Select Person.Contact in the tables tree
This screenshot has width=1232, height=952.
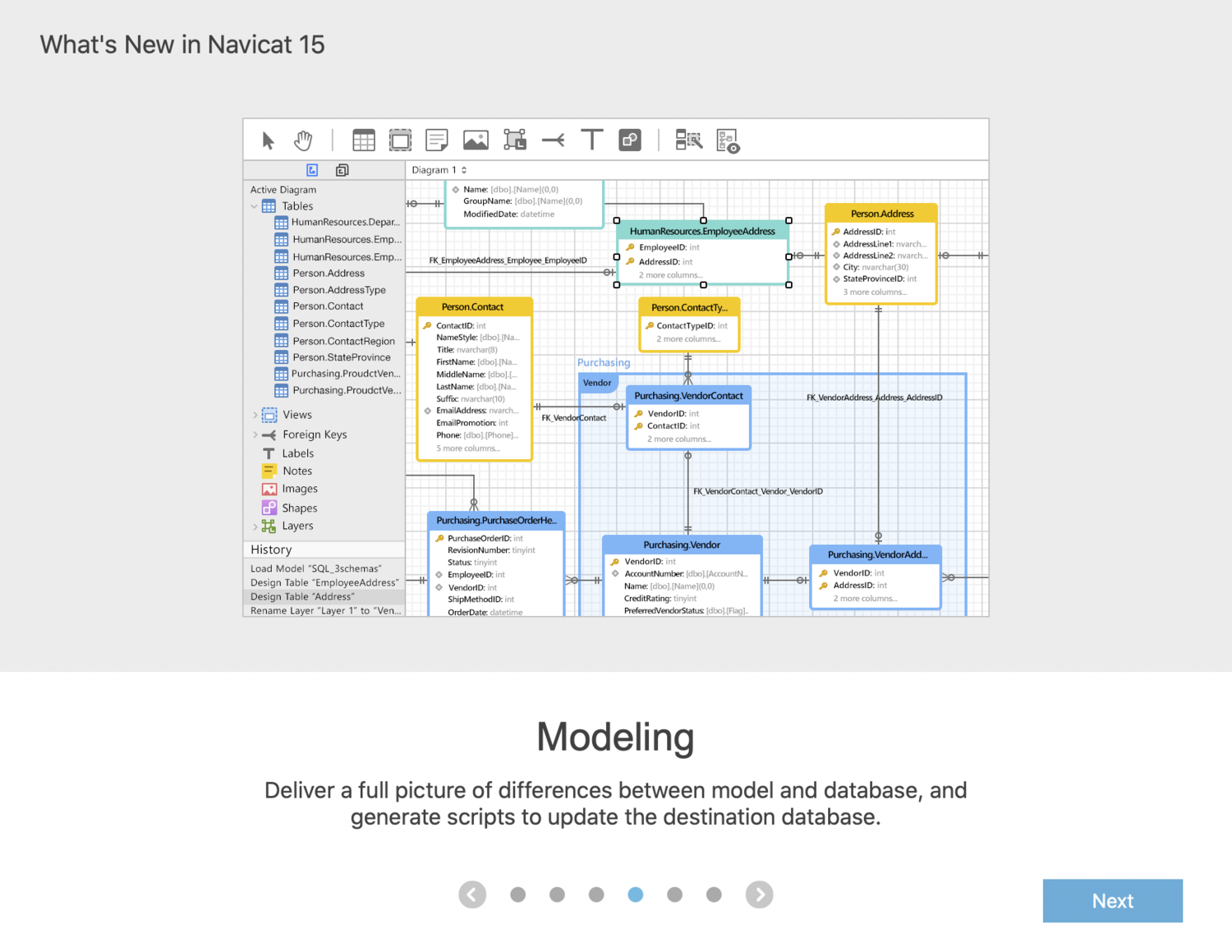pyautogui.click(x=328, y=306)
